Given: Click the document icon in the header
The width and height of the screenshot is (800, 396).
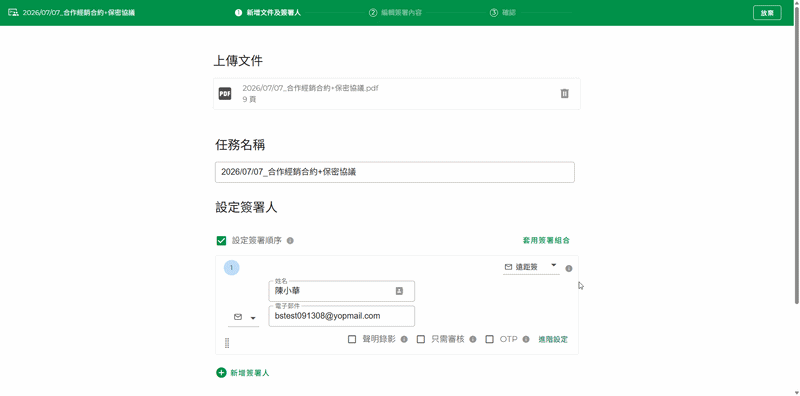Looking at the screenshot, I should click(13, 13).
